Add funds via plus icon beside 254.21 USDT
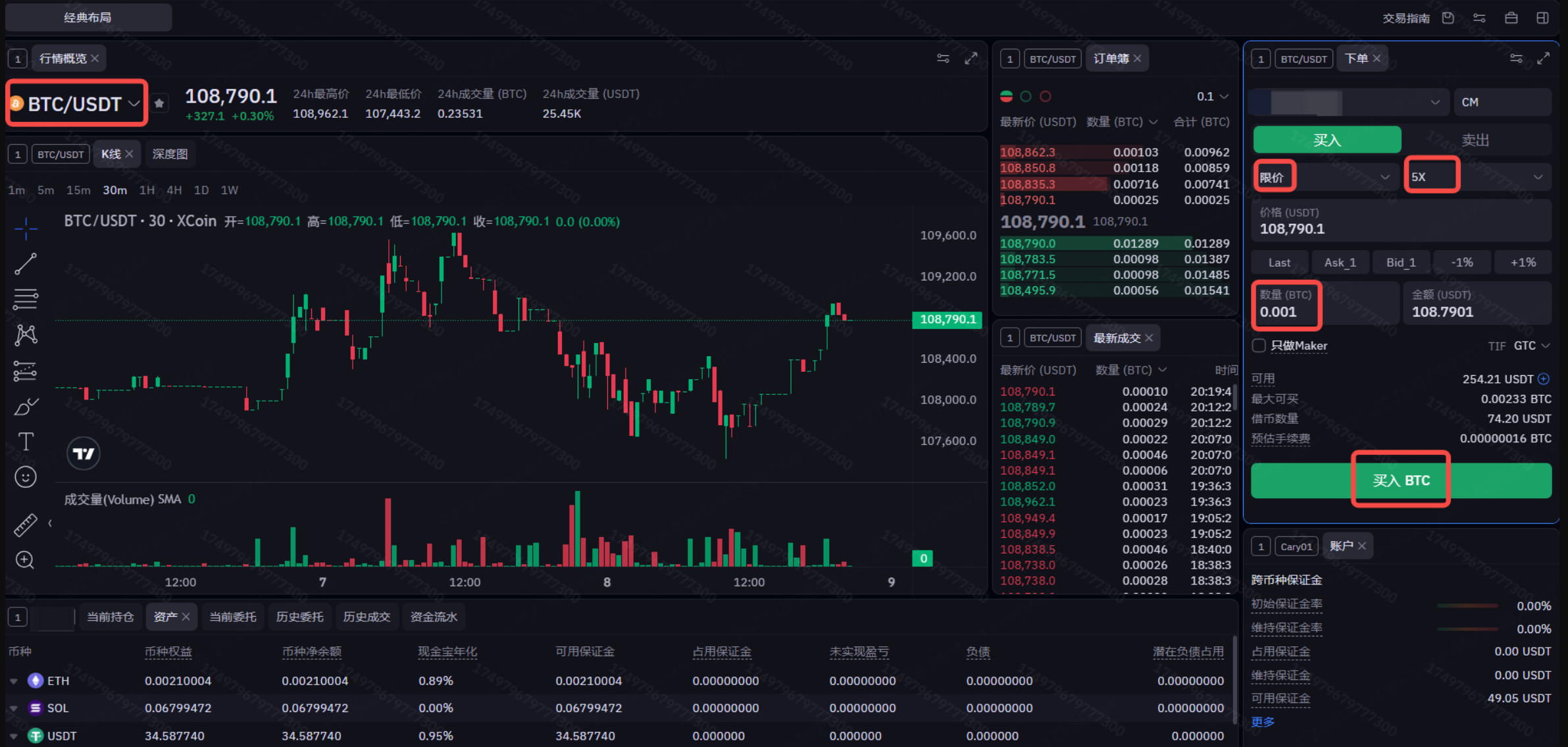 (x=1544, y=378)
